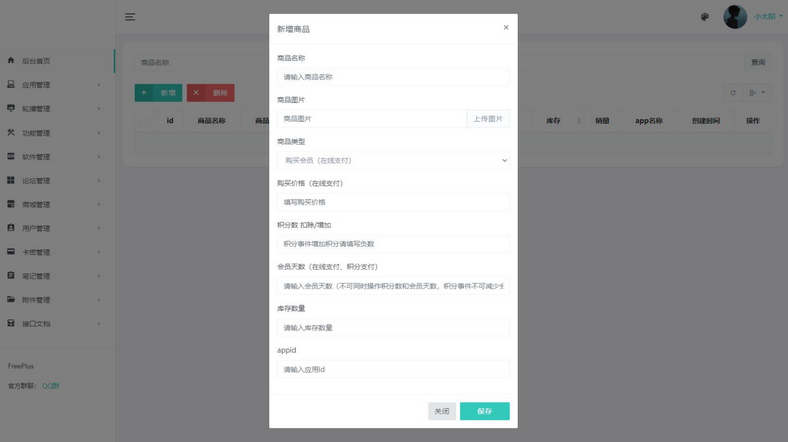Viewport: 788px width, 442px height.
Task: Click the 操作 column header
Action: (752, 121)
